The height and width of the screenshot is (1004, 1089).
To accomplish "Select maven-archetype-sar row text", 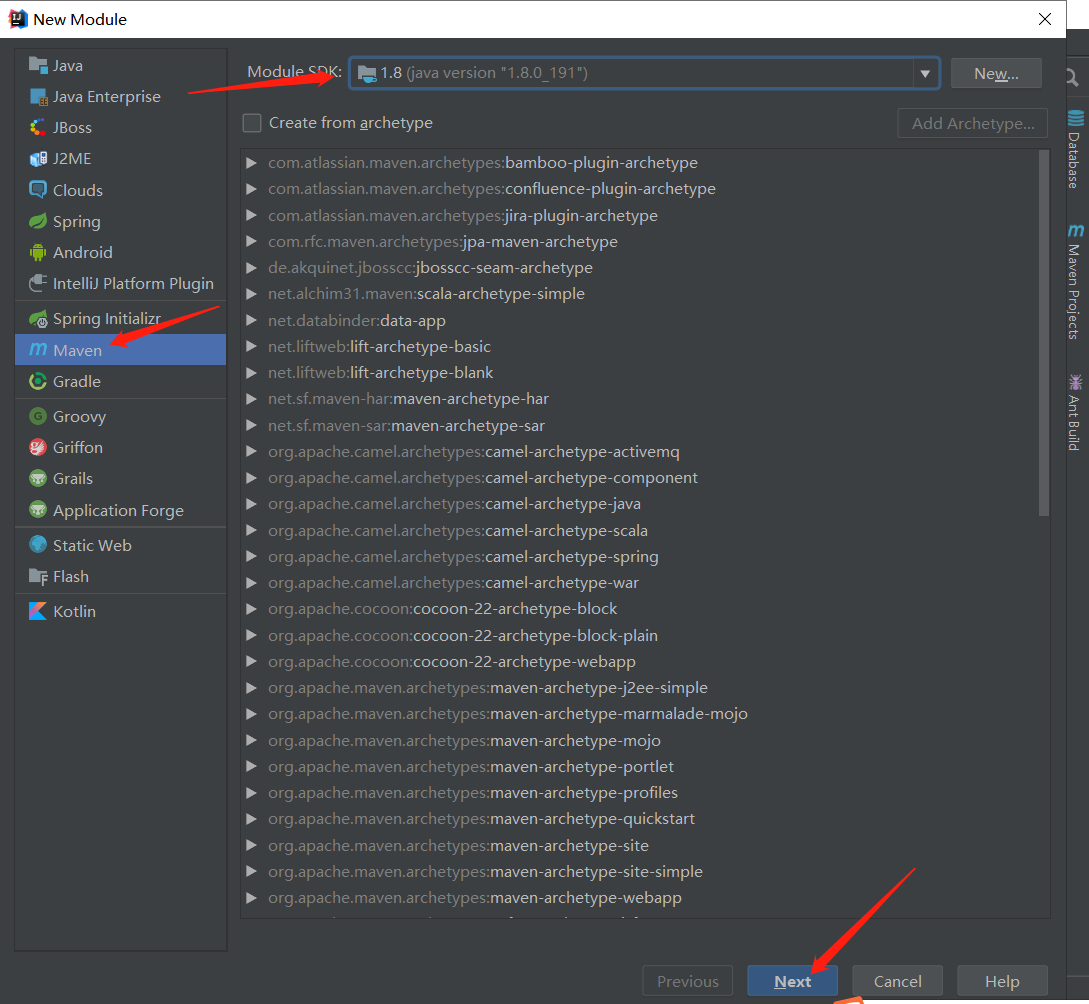I will [x=406, y=426].
